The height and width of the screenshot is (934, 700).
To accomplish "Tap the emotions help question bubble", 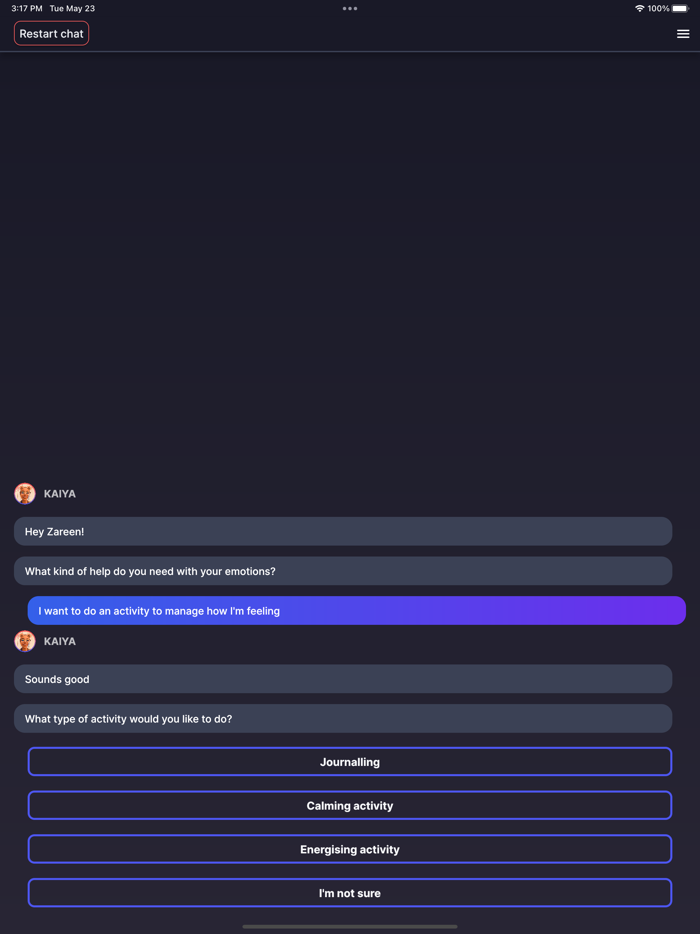I will [x=343, y=571].
